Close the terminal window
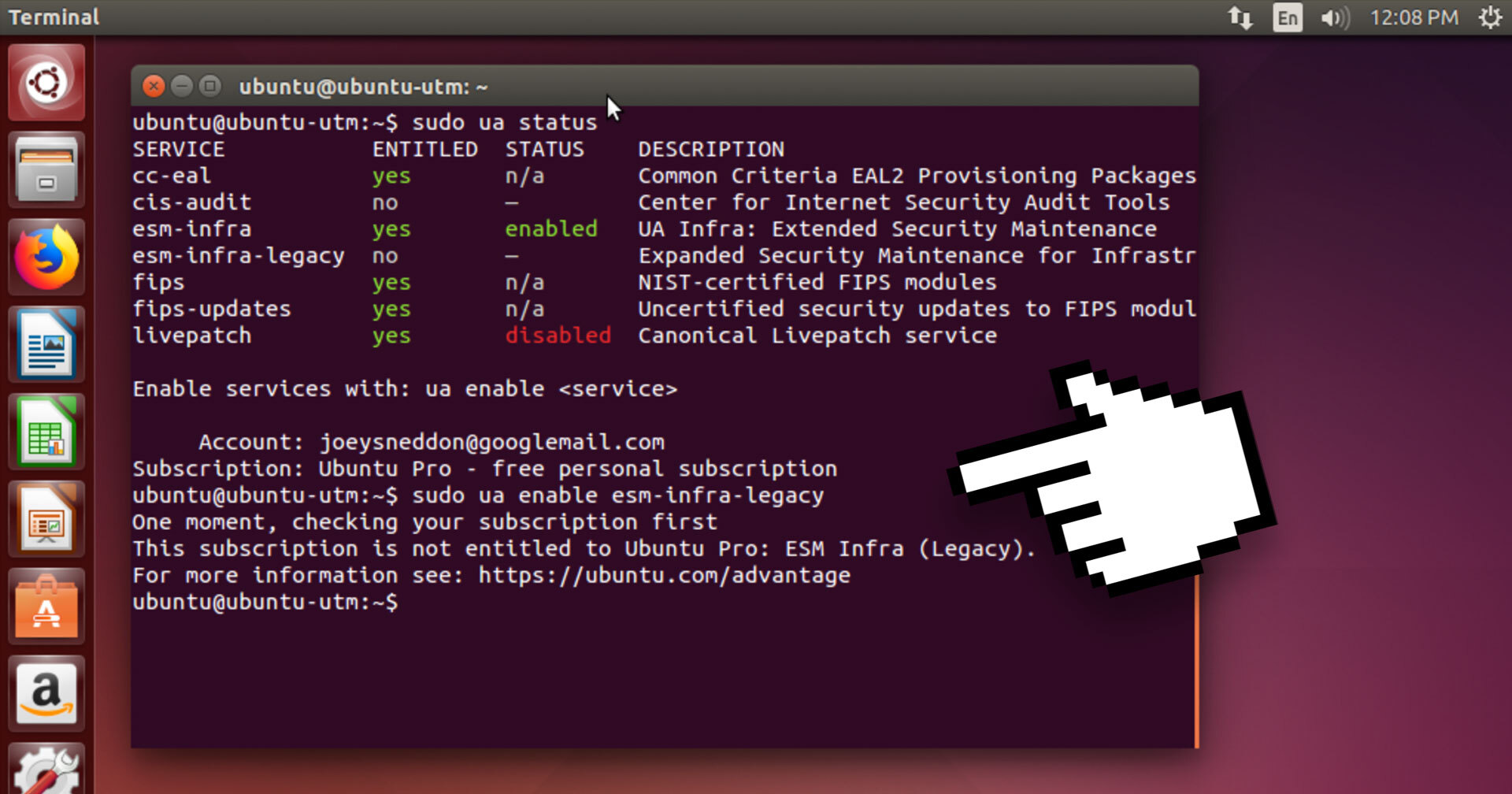Screen dimensions: 1512x794 [x=154, y=86]
